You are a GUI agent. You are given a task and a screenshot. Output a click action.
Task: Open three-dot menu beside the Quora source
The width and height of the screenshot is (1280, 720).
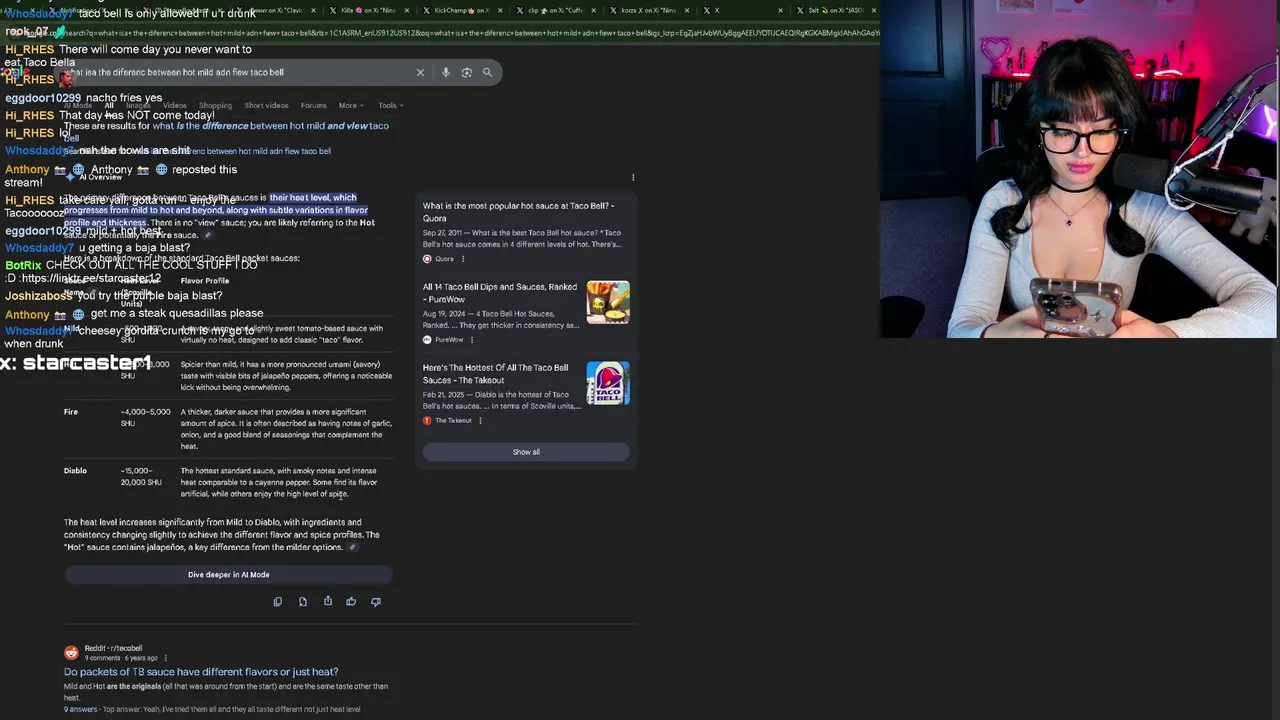[x=463, y=259]
